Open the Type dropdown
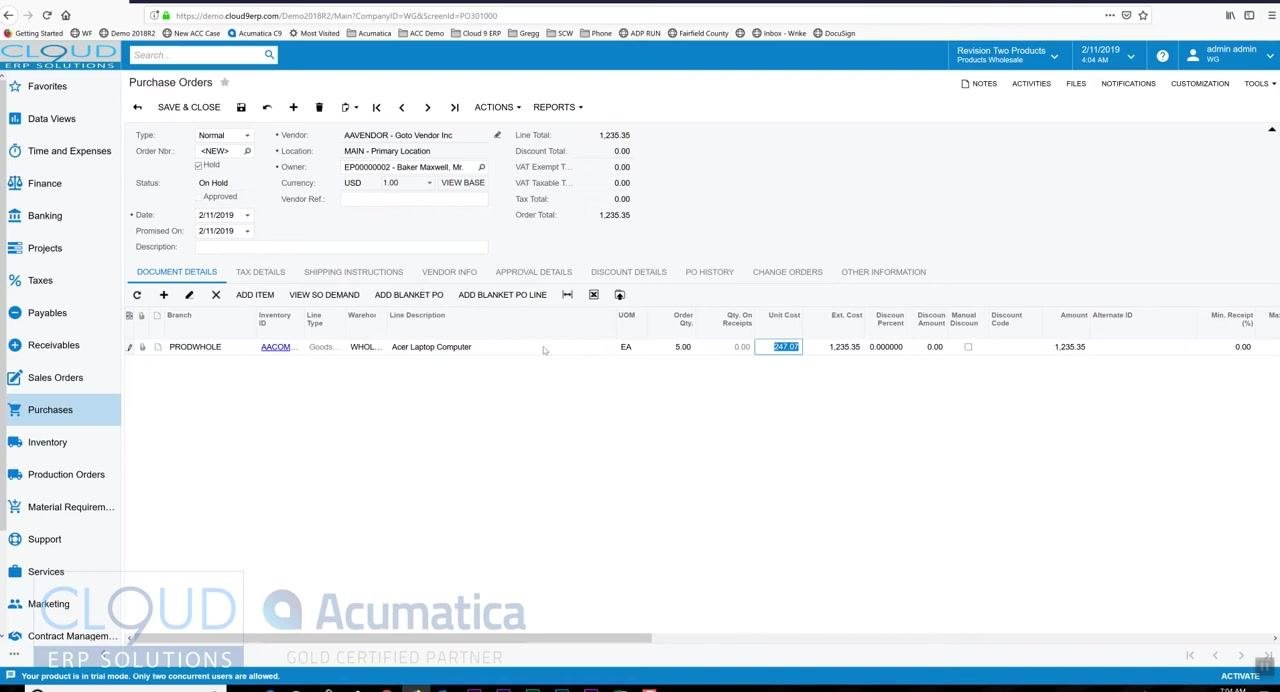 247,135
